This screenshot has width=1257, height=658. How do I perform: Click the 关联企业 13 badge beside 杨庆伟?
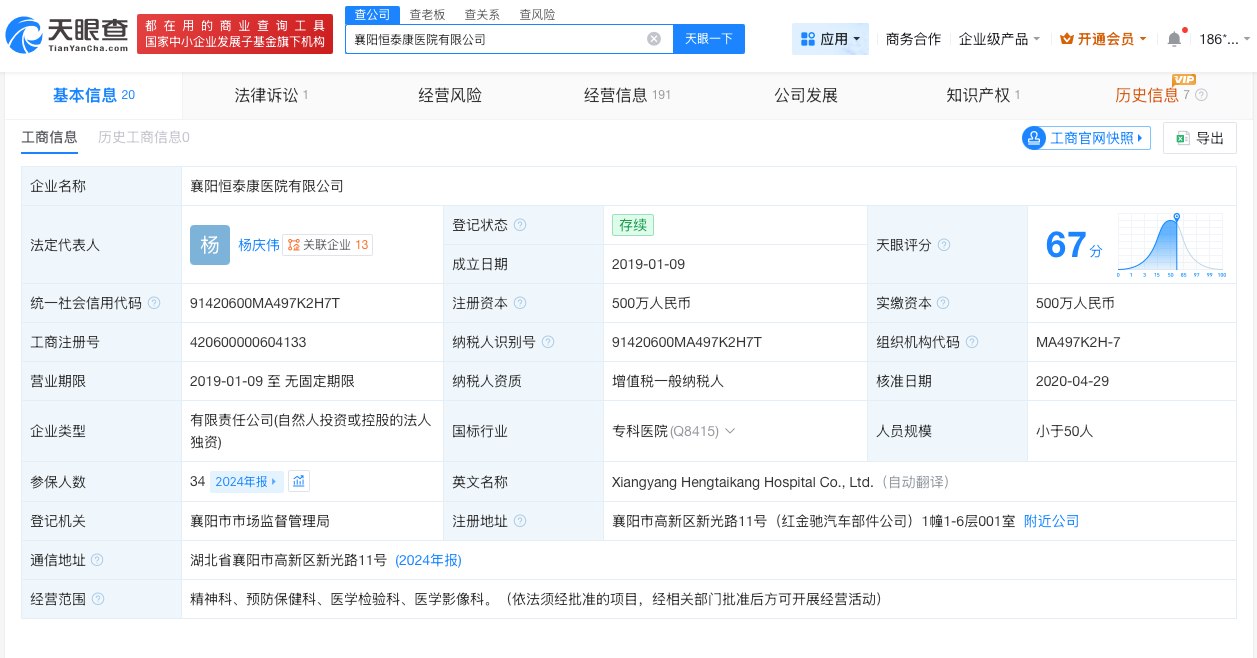329,245
